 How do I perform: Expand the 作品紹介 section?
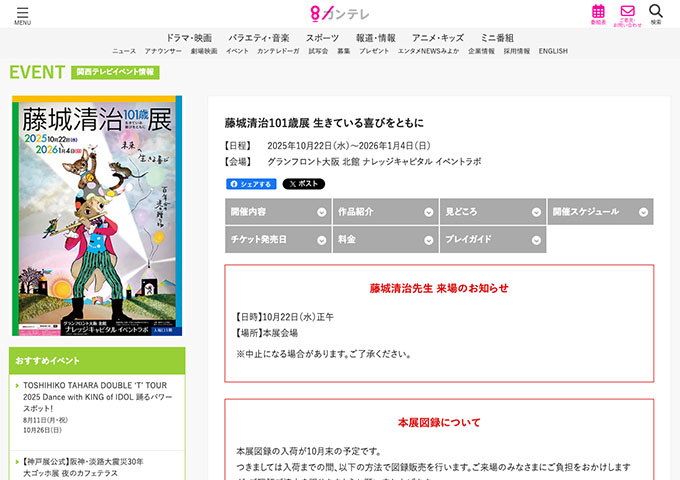pyautogui.click(x=386, y=212)
